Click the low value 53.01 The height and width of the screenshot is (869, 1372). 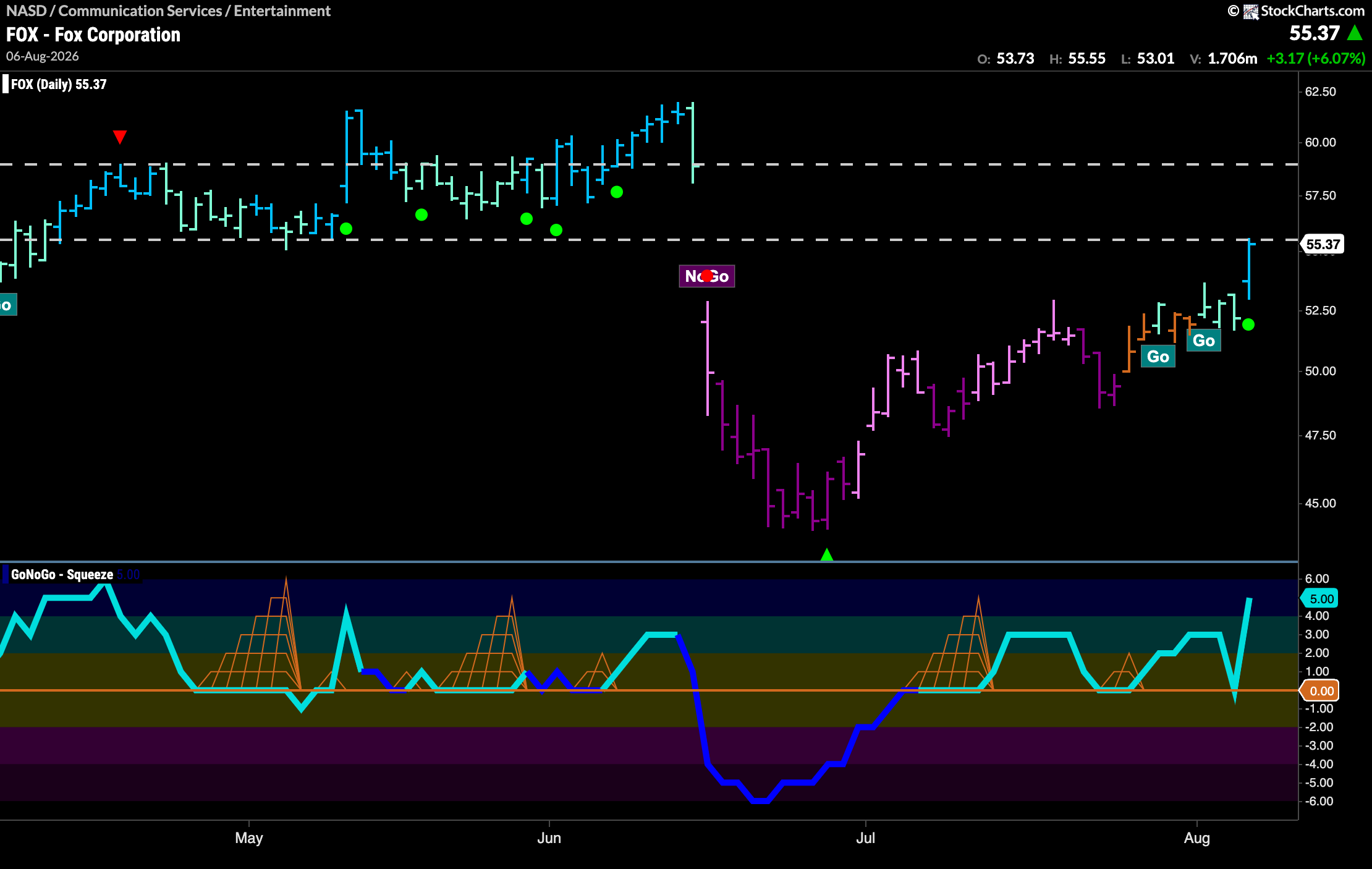(x=1156, y=59)
